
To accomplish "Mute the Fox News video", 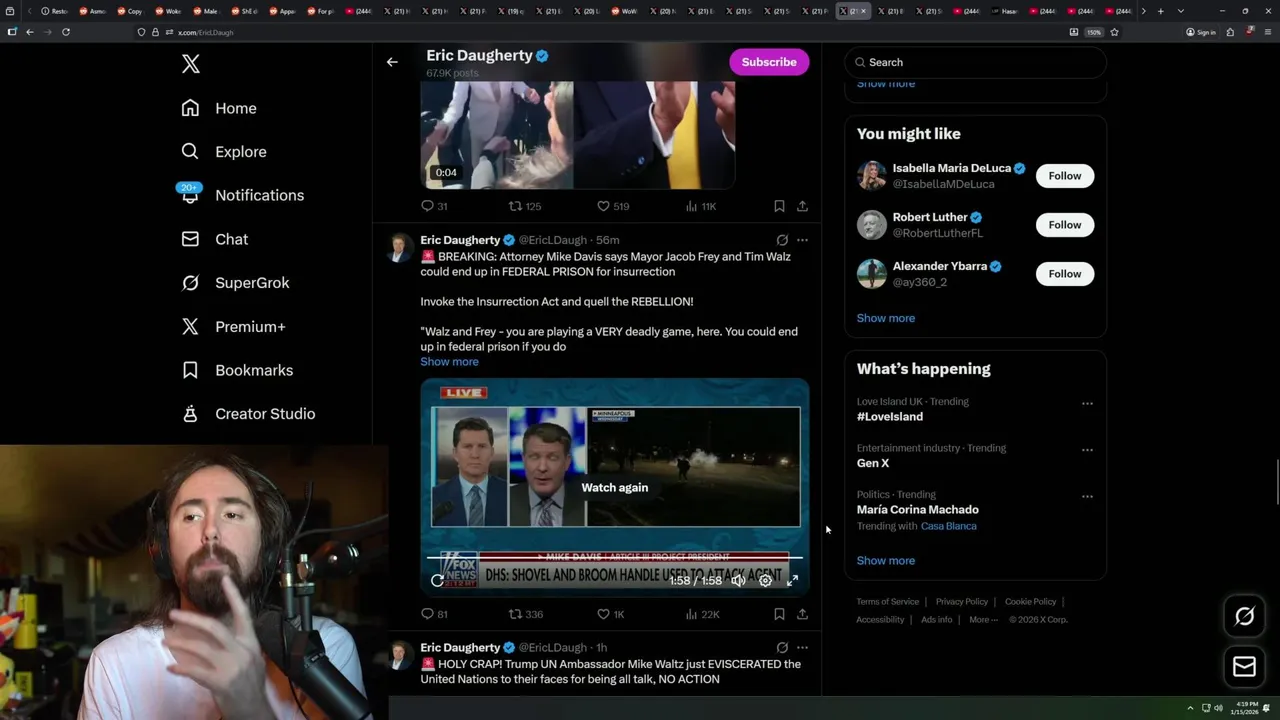I will (x=738, y=580).
